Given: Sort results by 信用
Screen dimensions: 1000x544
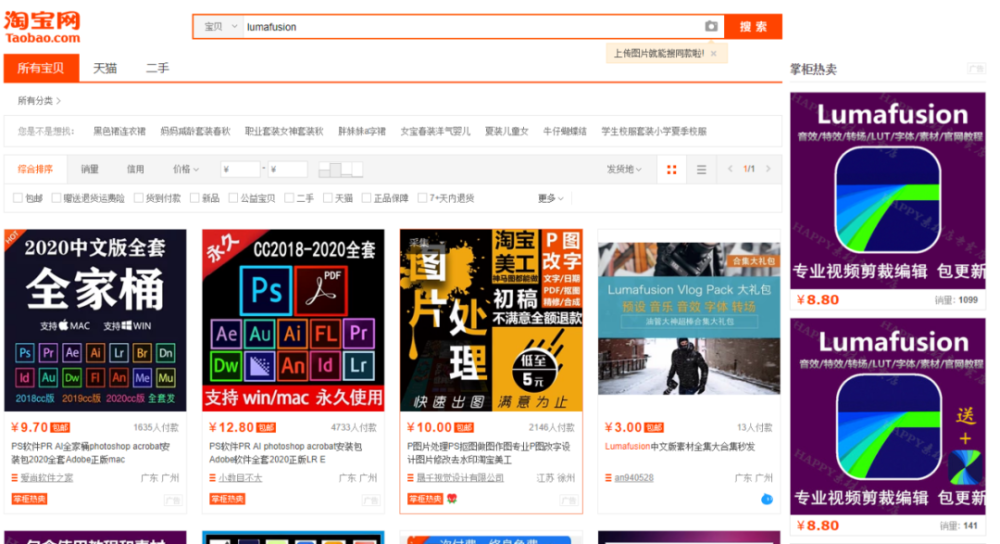Looking at the screenshot, I should (x=135, y=169).
